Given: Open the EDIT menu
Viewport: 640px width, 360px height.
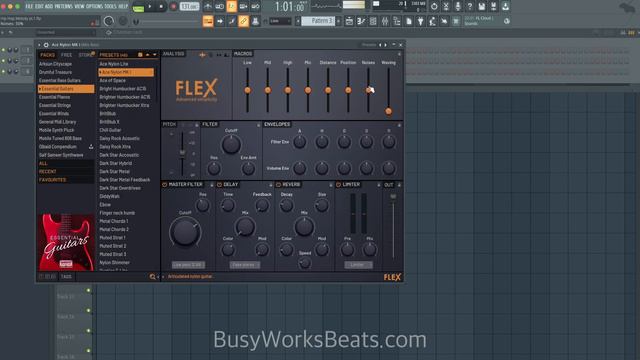Looking at the screenshot, I should click(x=39, y=7).
